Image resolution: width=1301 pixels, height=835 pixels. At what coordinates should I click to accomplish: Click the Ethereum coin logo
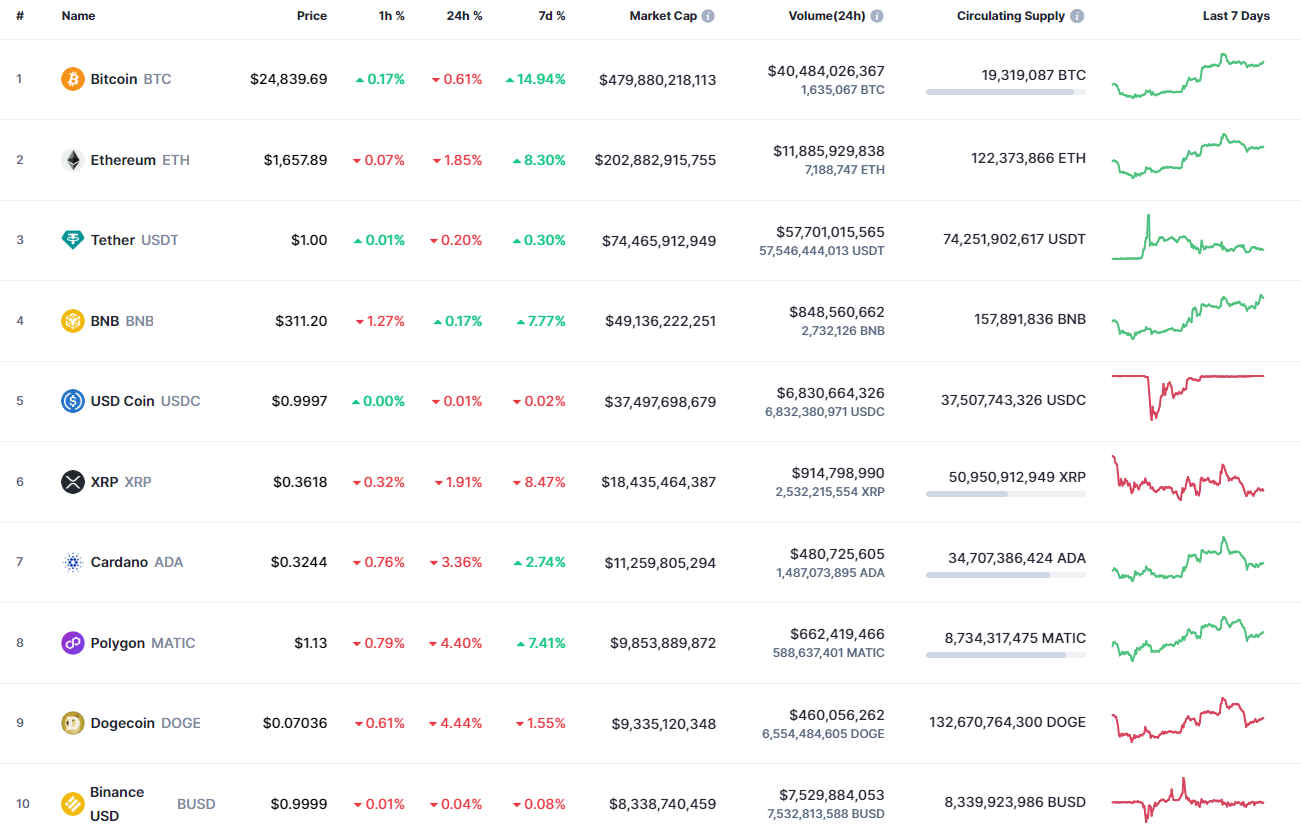[71, 159]
